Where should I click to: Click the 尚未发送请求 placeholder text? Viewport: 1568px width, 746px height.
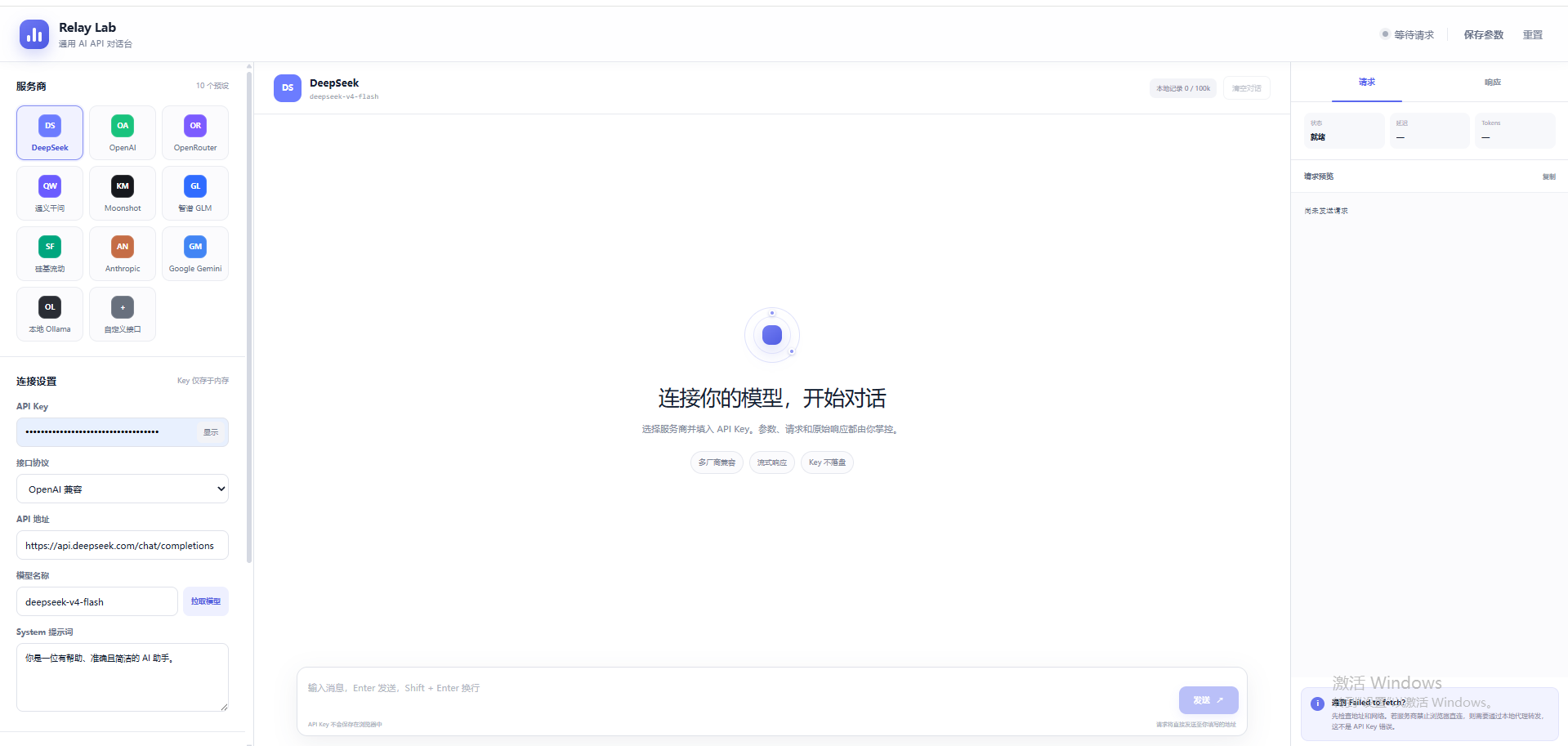tap(1326, 211)
